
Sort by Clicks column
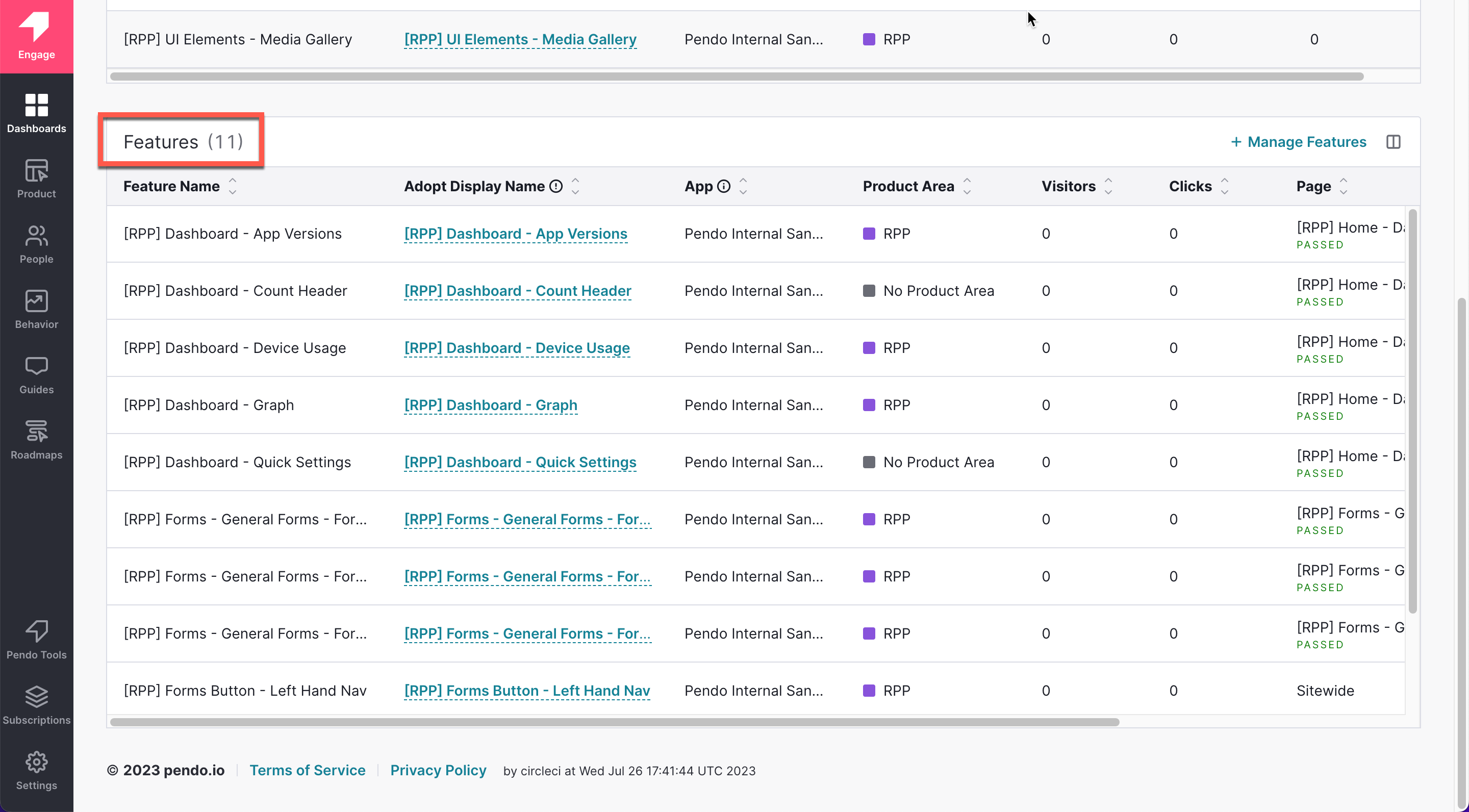[1225, 187]
